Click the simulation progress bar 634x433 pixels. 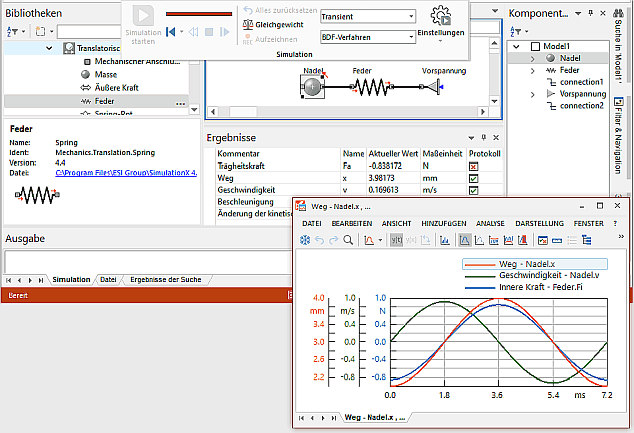click(200, 15)
